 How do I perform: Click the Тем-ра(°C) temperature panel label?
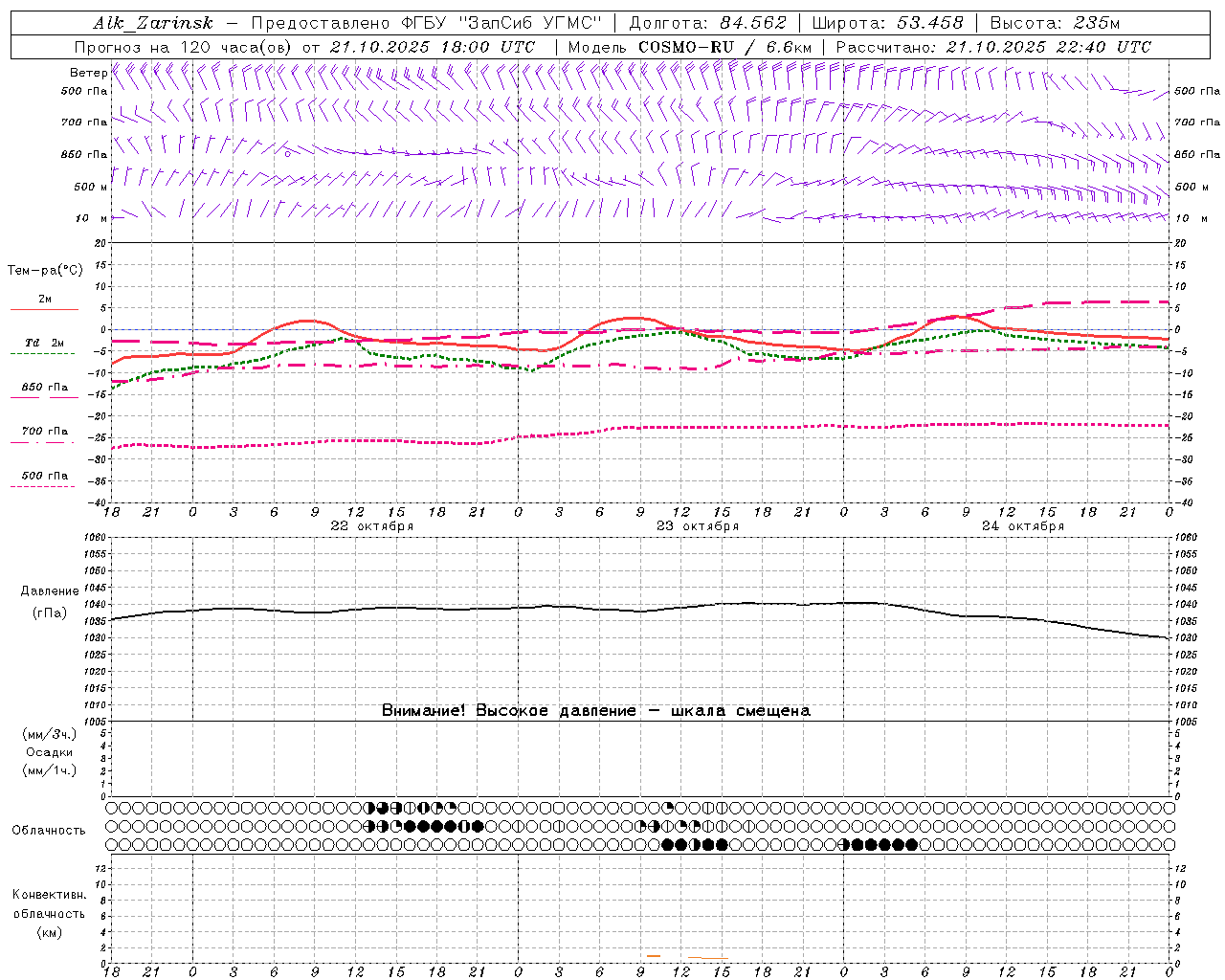(45, 271)
